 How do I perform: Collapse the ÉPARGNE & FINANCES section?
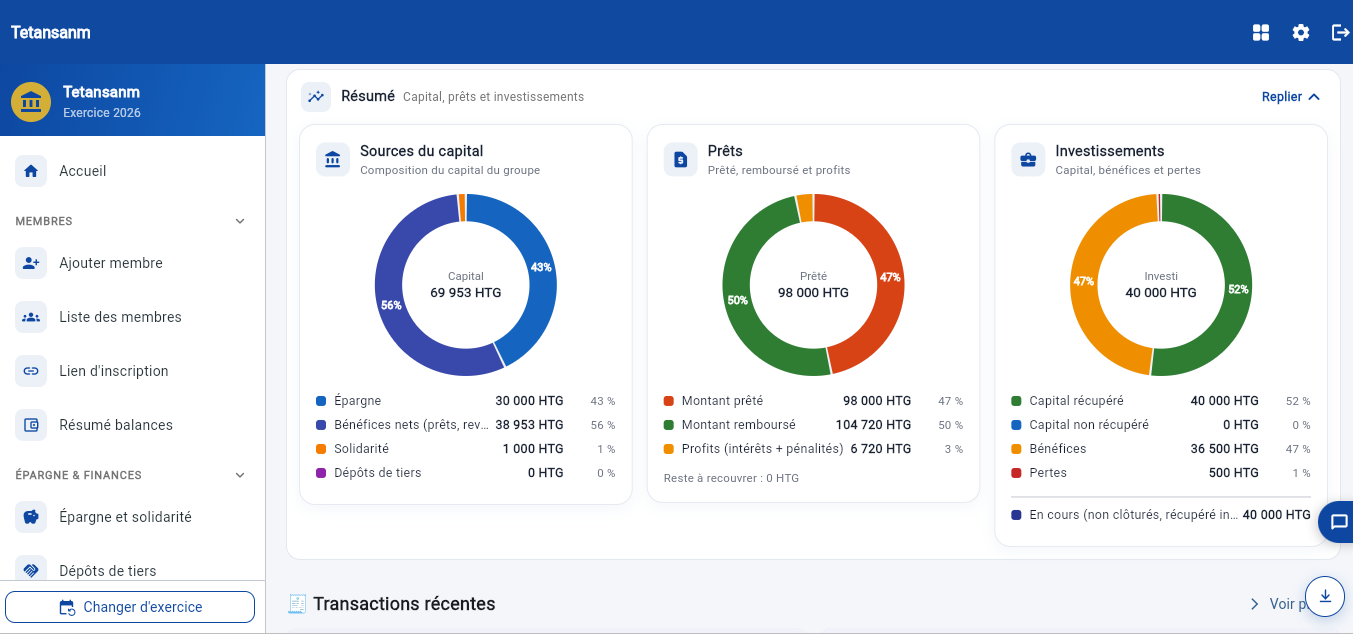coord(240,475)
